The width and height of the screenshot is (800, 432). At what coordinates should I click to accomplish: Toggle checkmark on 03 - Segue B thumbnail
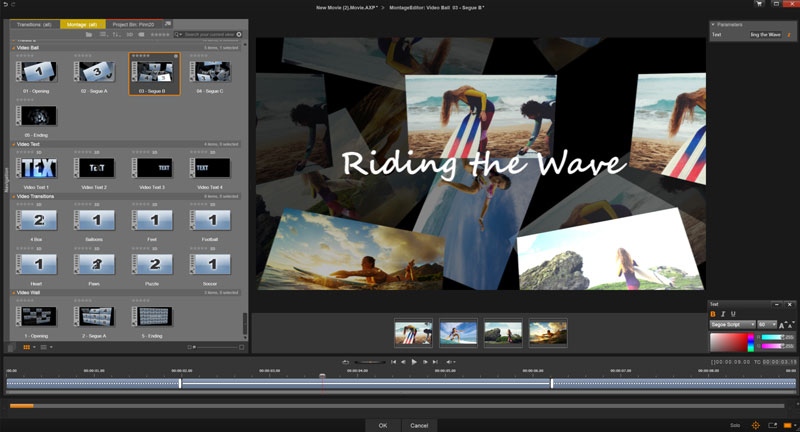pos(176,56)
